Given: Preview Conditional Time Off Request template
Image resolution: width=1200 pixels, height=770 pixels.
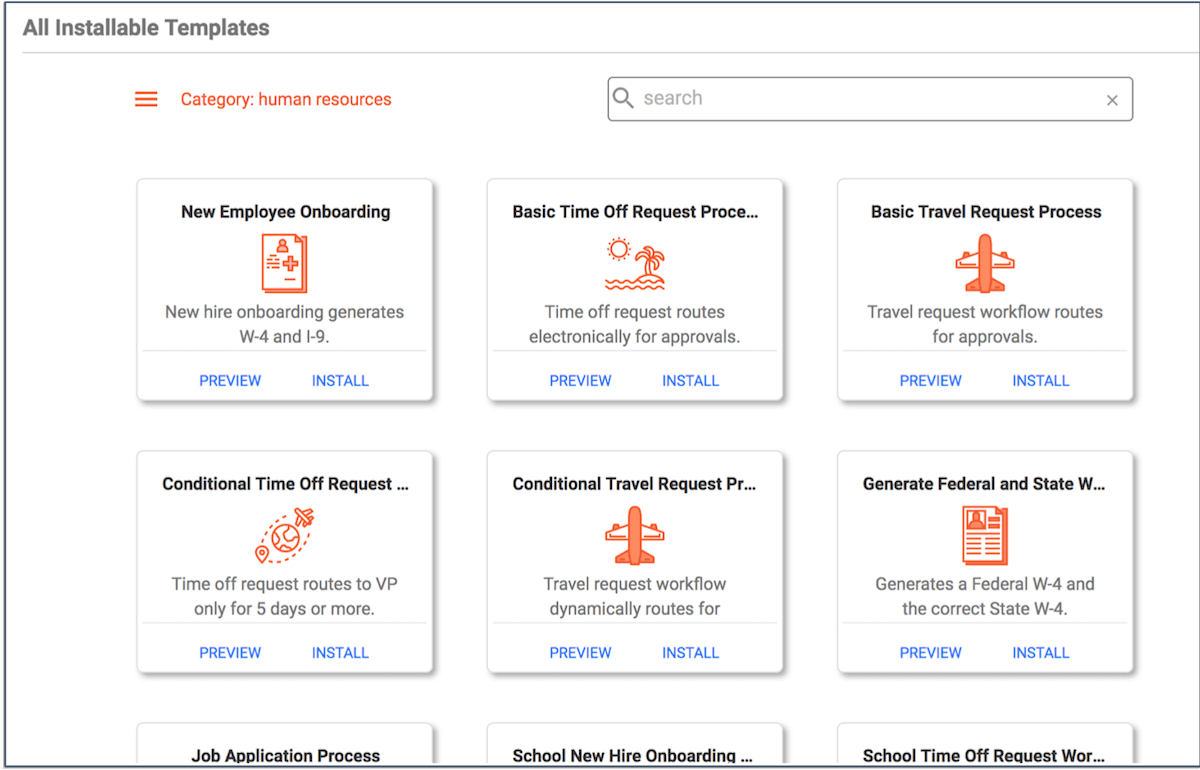Looking at the screenshot, I should (230, 653).
